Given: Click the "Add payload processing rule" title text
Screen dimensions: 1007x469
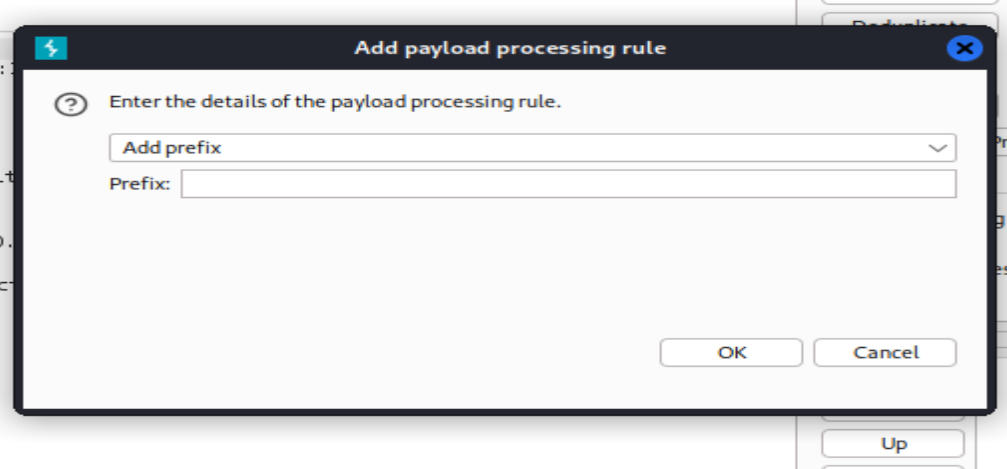Looking at the screenshot, I should [x=510, y=48].
